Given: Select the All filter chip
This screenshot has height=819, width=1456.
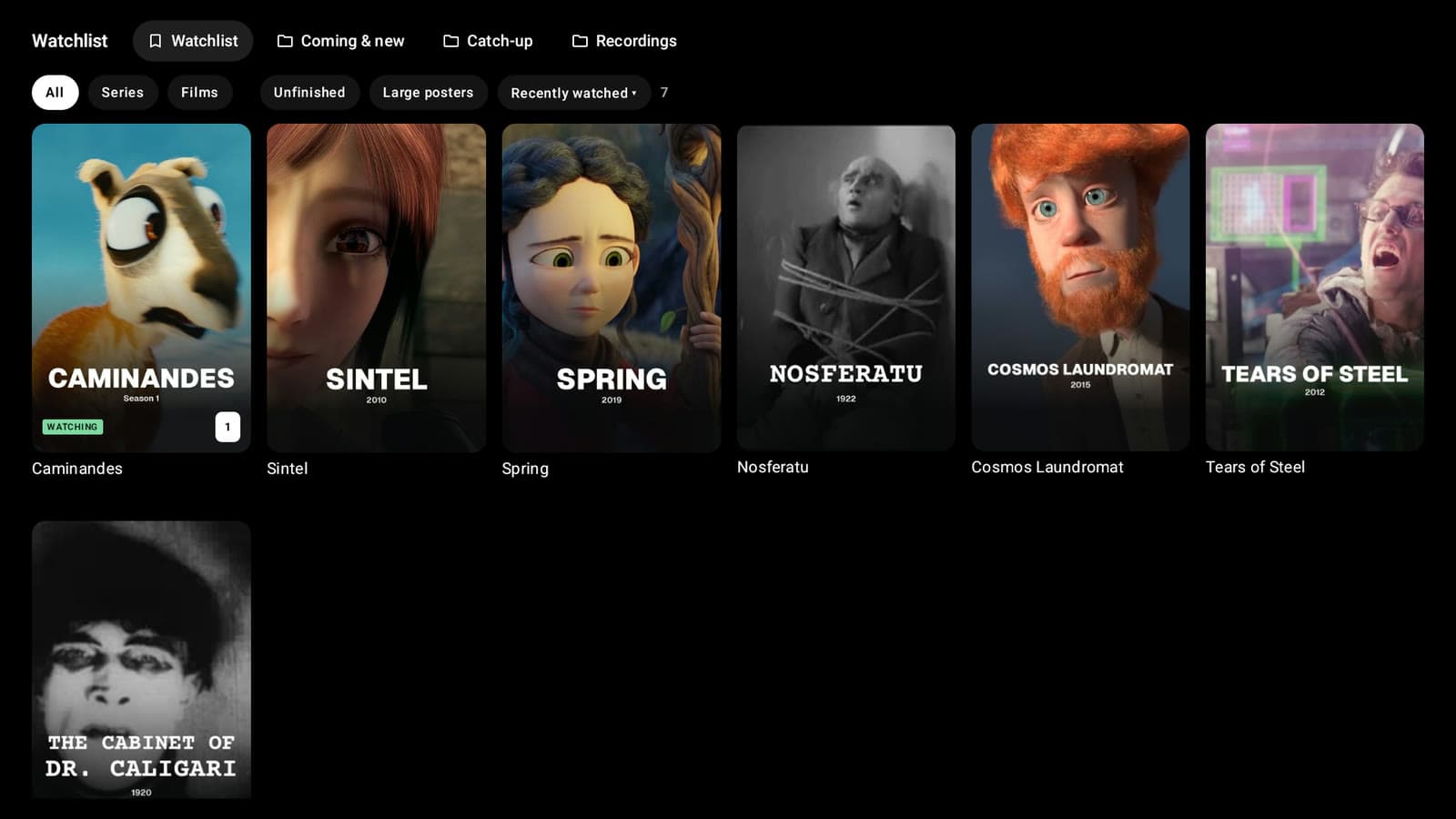Looking at the screenshot, I should click(x=55, y=93).
